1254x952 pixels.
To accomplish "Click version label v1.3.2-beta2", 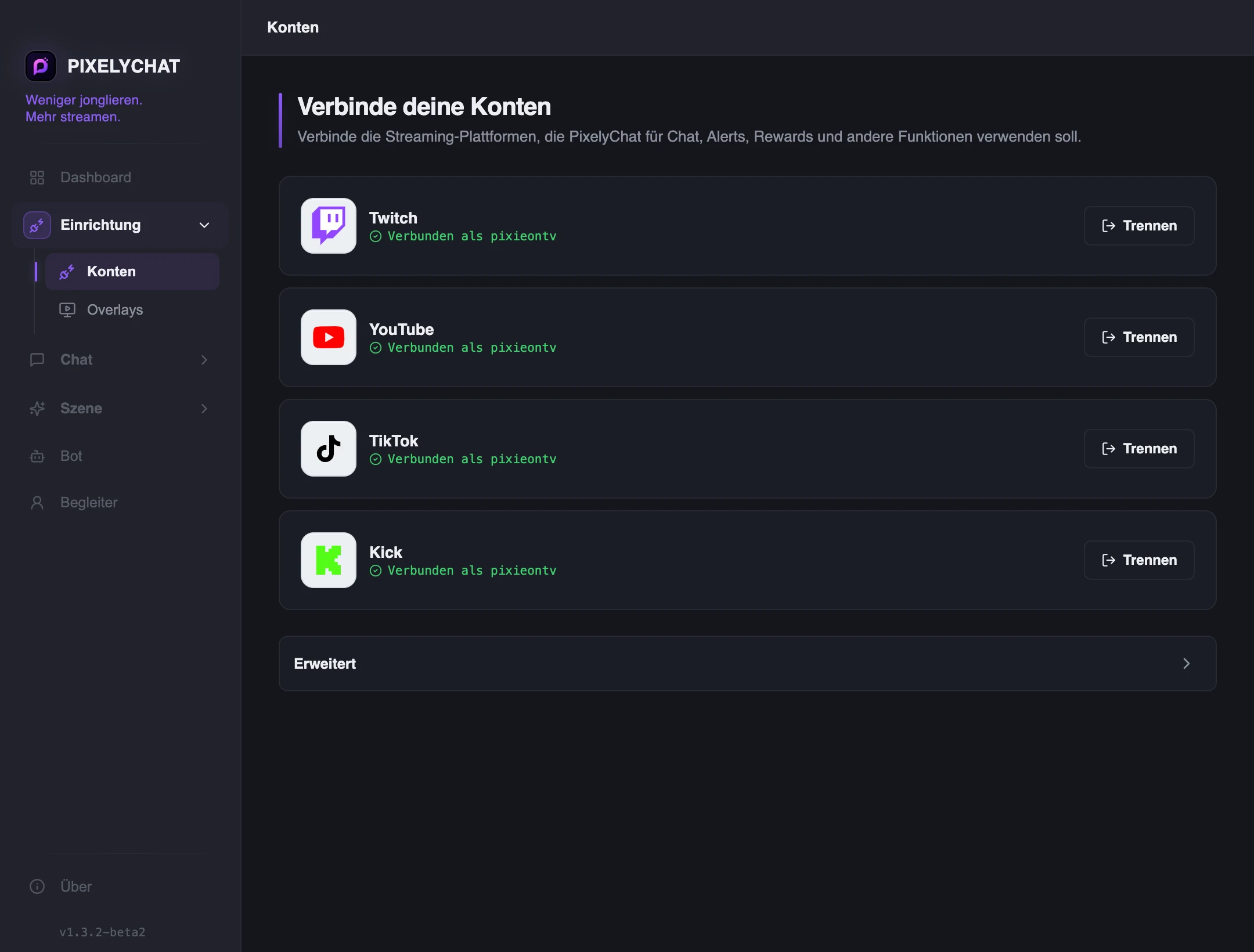I will [x=102, y=932].
